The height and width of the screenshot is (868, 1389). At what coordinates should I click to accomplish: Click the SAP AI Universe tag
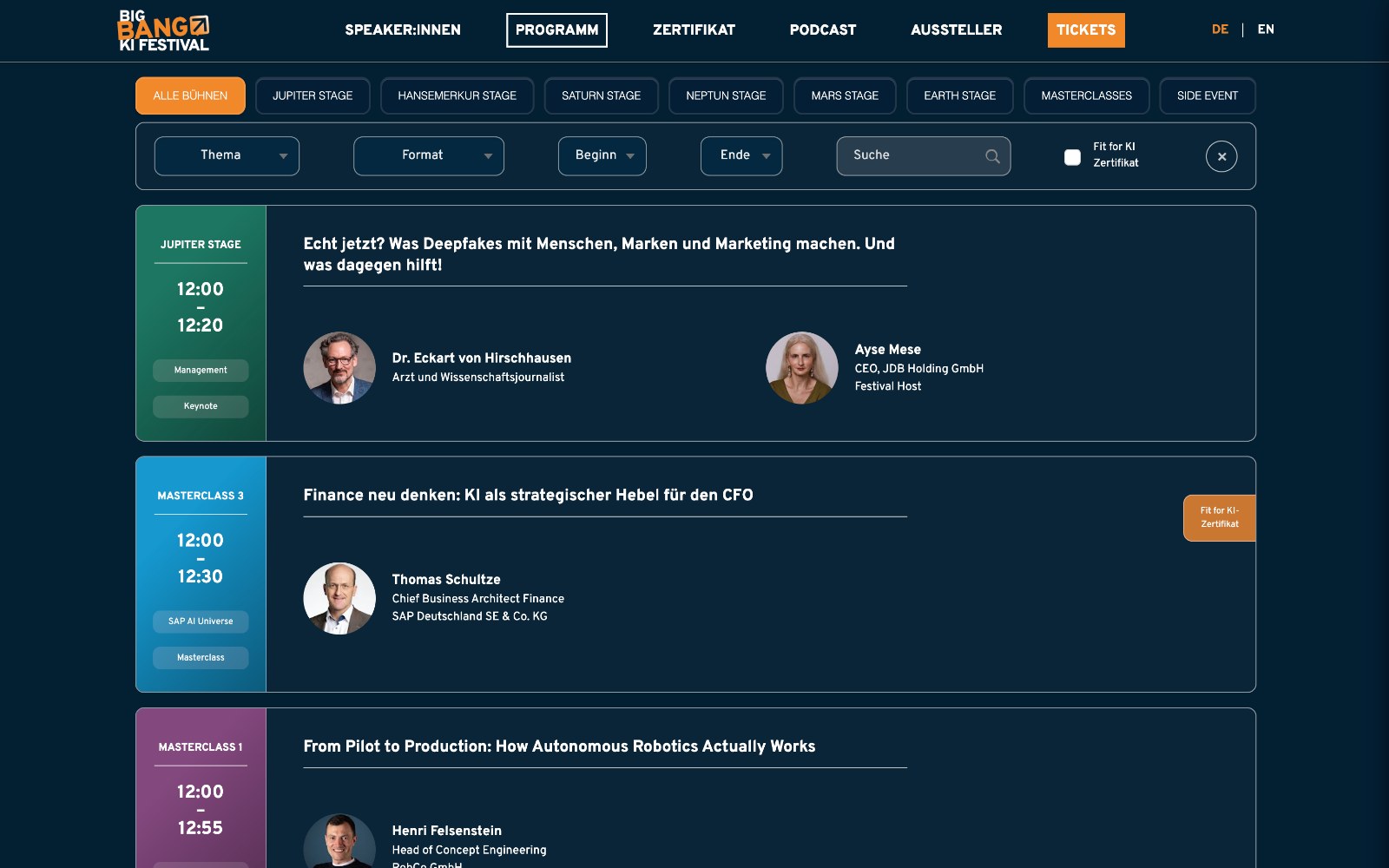tap(201, 621)
